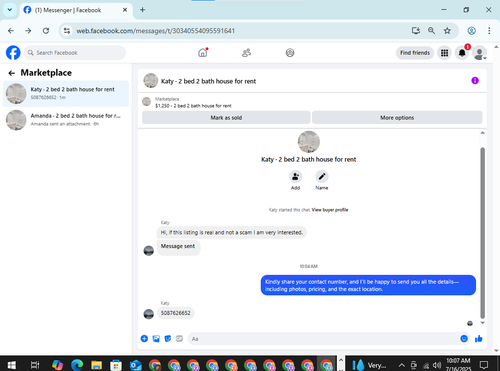500x371 pixels.
Task: Open the emoji picker
Action: tap(464, 339)
